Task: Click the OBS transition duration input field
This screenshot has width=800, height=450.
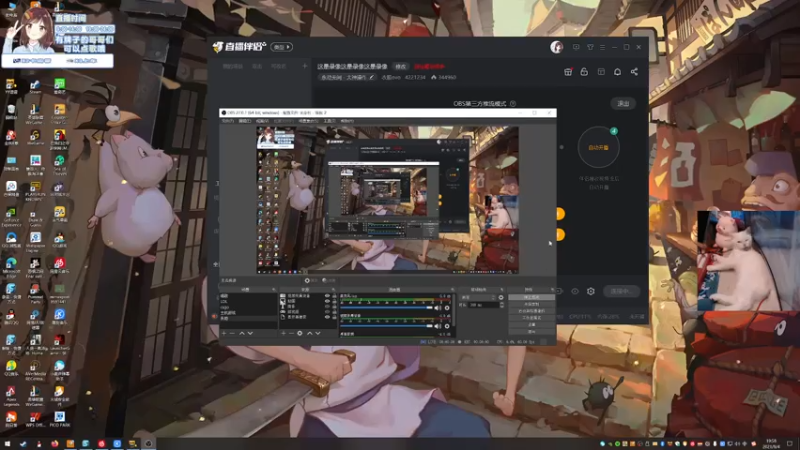Action: click(483, 305)
